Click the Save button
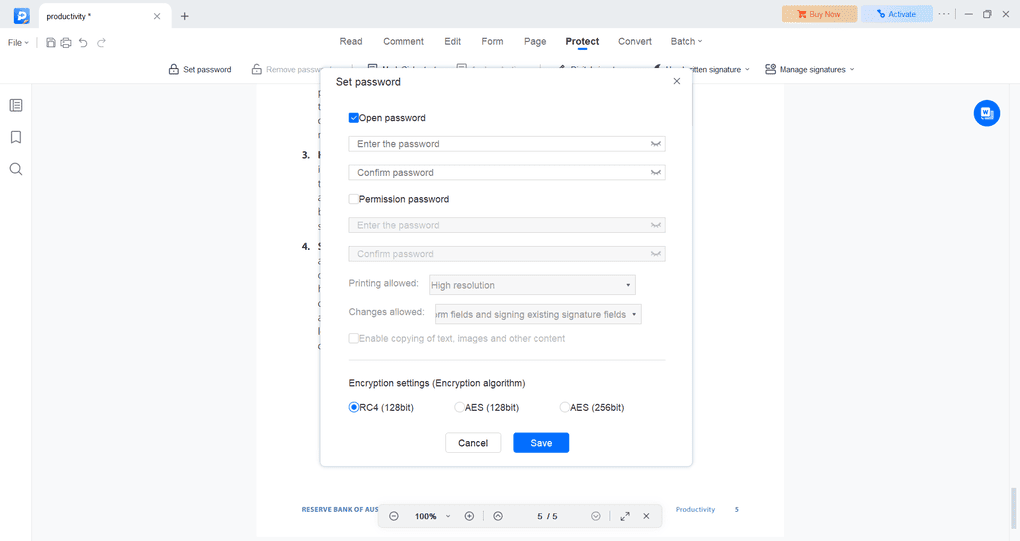Image resolution: width=1020 pixels, height=541 pixels. [x=541, y=443]
